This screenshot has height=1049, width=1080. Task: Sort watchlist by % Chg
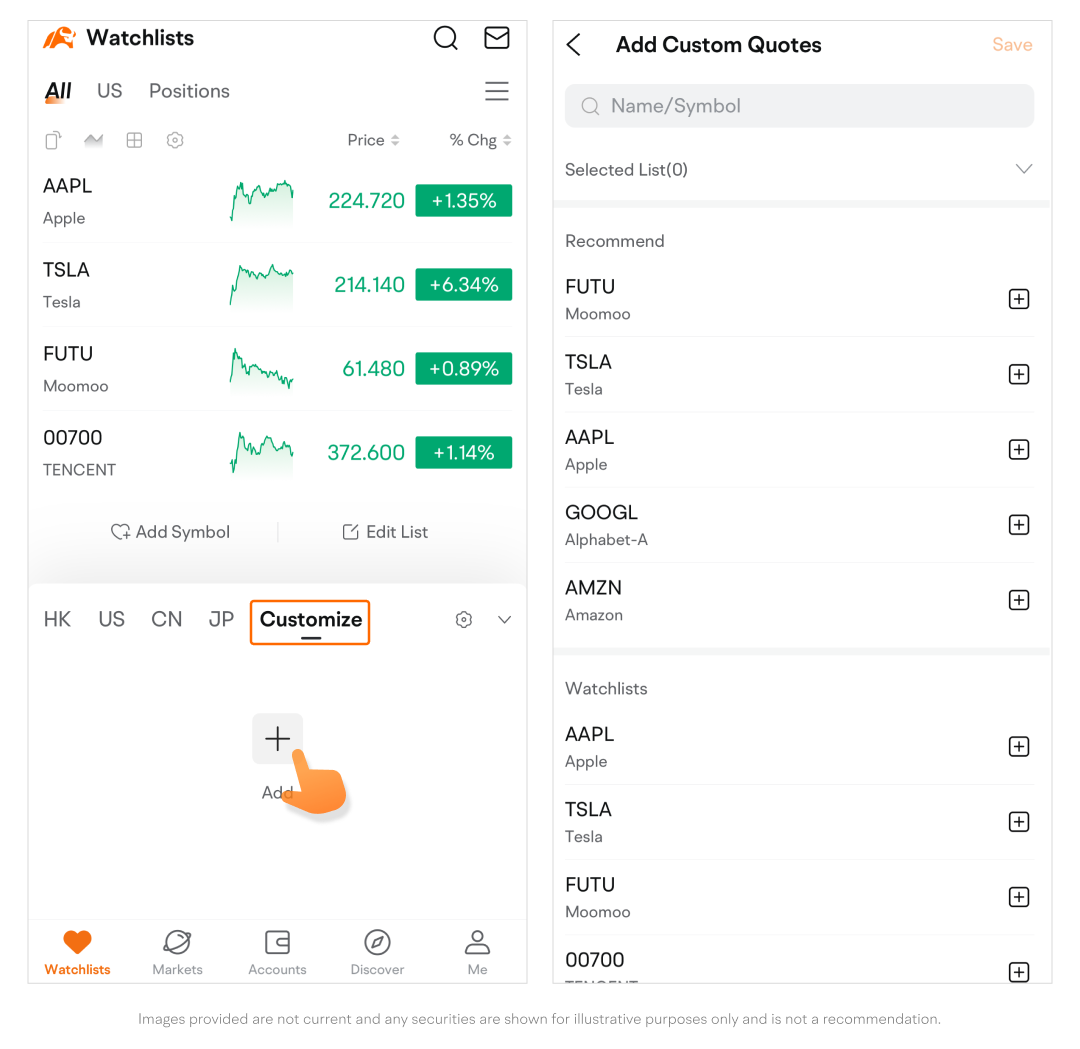[x=480, y=141]
